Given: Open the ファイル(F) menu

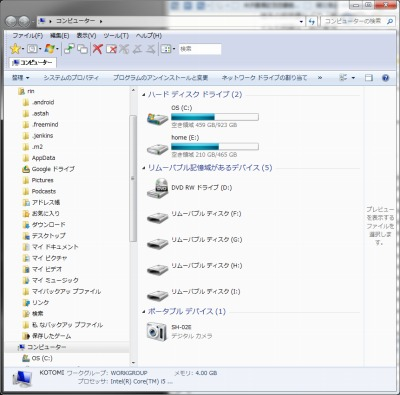Looking at the screenshot, I should [28, 36].
